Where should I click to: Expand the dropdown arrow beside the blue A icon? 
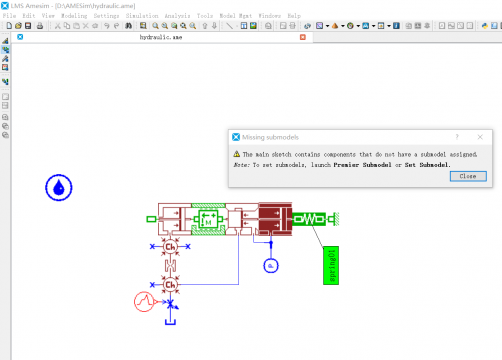[373, 26]
